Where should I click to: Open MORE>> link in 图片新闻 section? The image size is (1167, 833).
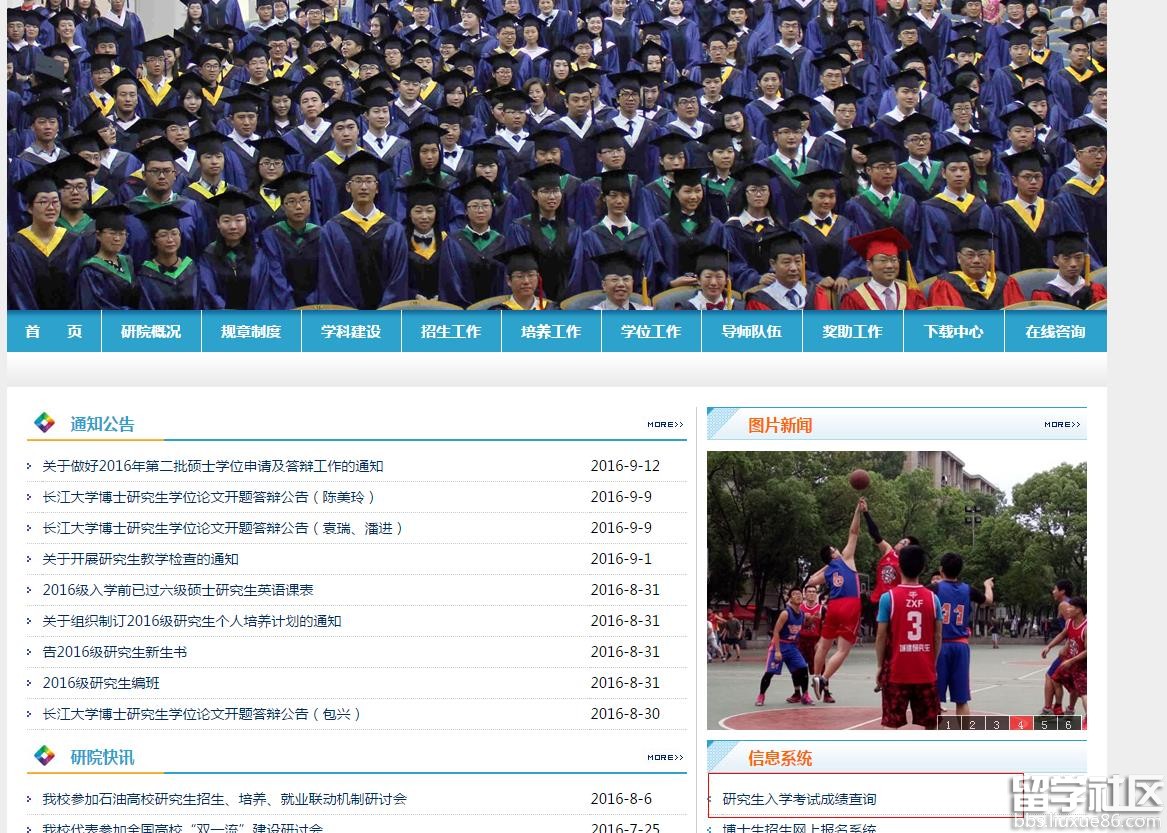(x=1062, y=425)
